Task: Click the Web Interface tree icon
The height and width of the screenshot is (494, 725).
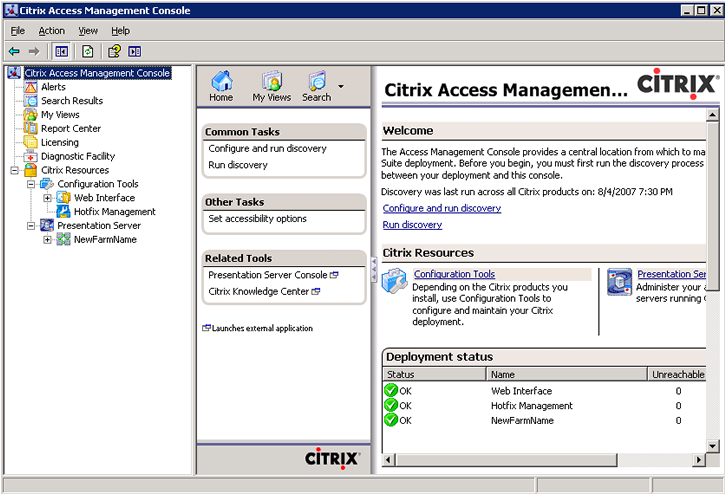Action: (63, 198)
